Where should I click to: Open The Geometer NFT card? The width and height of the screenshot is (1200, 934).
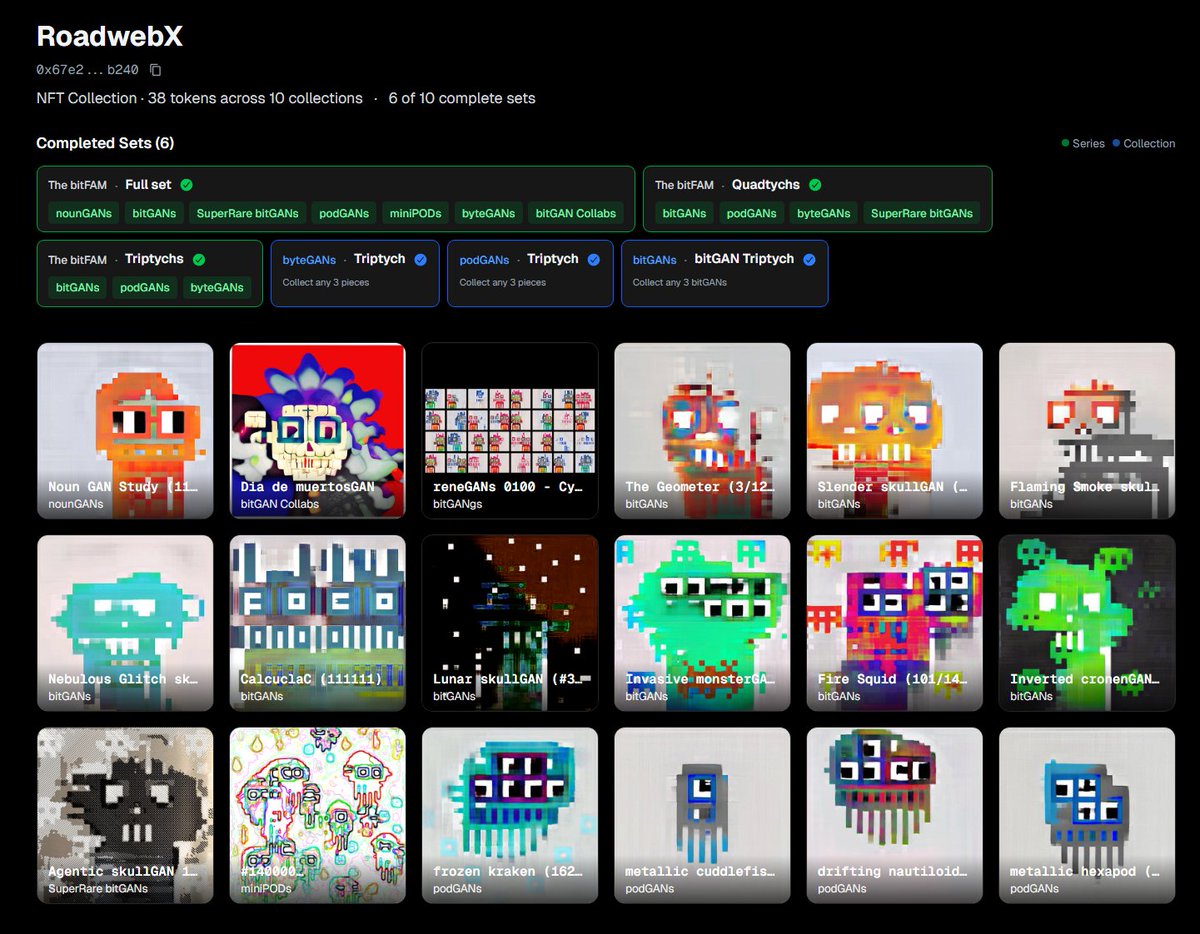702,431
